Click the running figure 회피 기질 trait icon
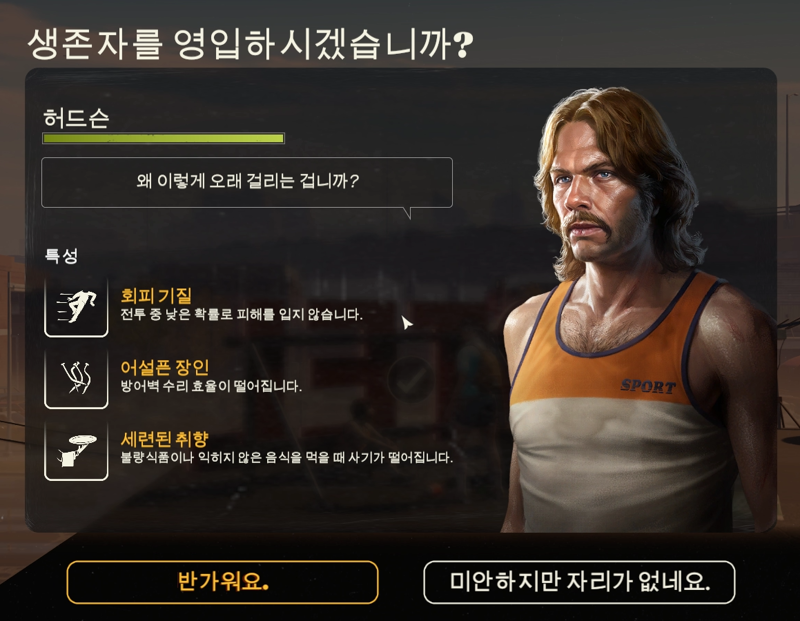Viewport: 800px width, 621px height. tap(76, 307)
